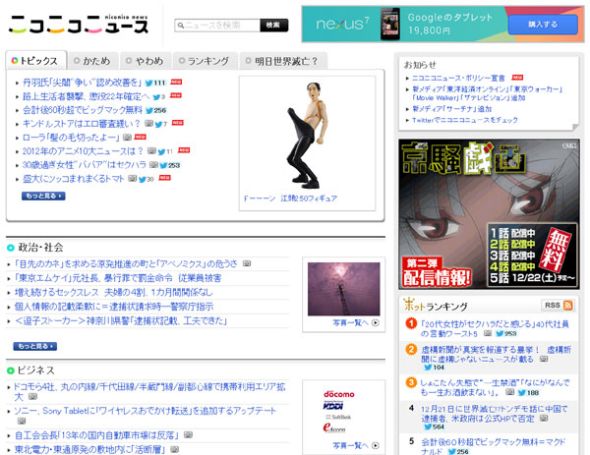
Task: Click もっと見る button under 政治・社会
Action: (35, 346)
